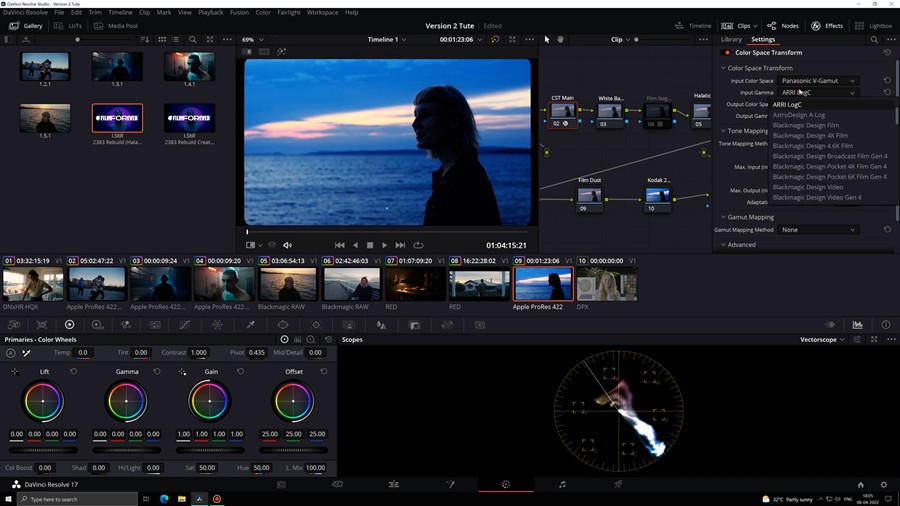The width and height of the screenshot is (900, 506).
Task: Reset the Lift color wheel
Action: (73, 372)
